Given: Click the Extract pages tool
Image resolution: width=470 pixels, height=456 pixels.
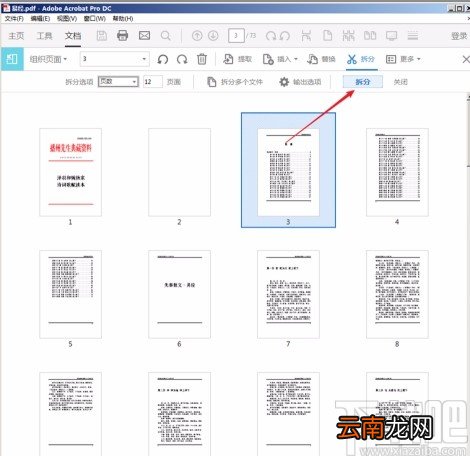Looking at the screenshot, I should pyautogui.click(x=238, y=59).
